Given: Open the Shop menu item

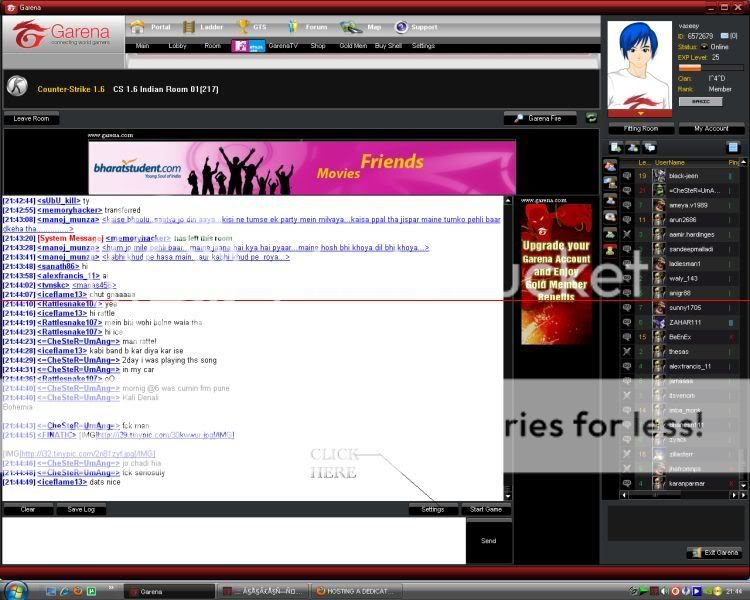Looking at the screenshot, I should (318, 46).
